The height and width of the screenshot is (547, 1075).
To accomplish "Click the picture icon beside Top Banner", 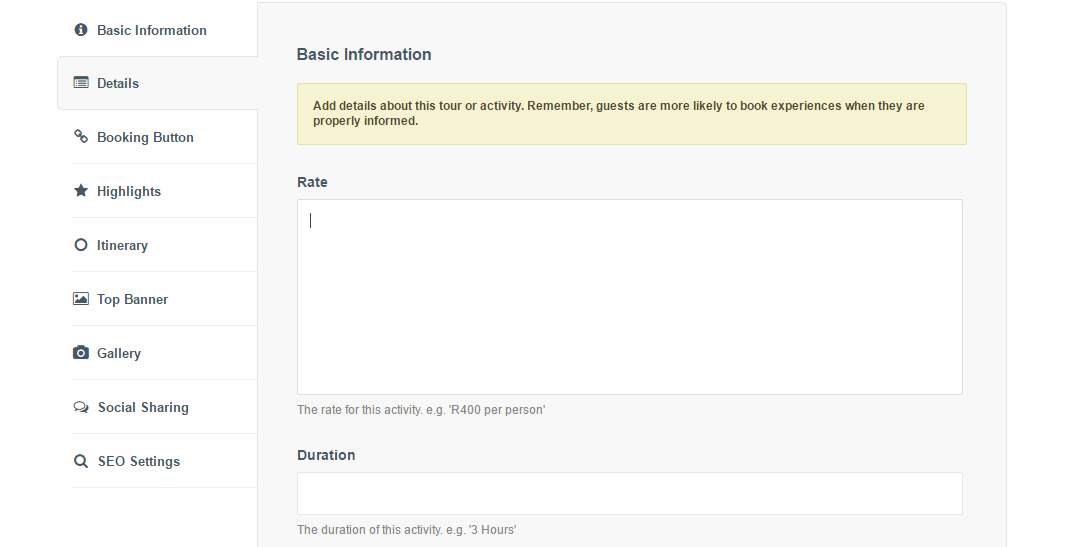I will (x=81, y=299).
